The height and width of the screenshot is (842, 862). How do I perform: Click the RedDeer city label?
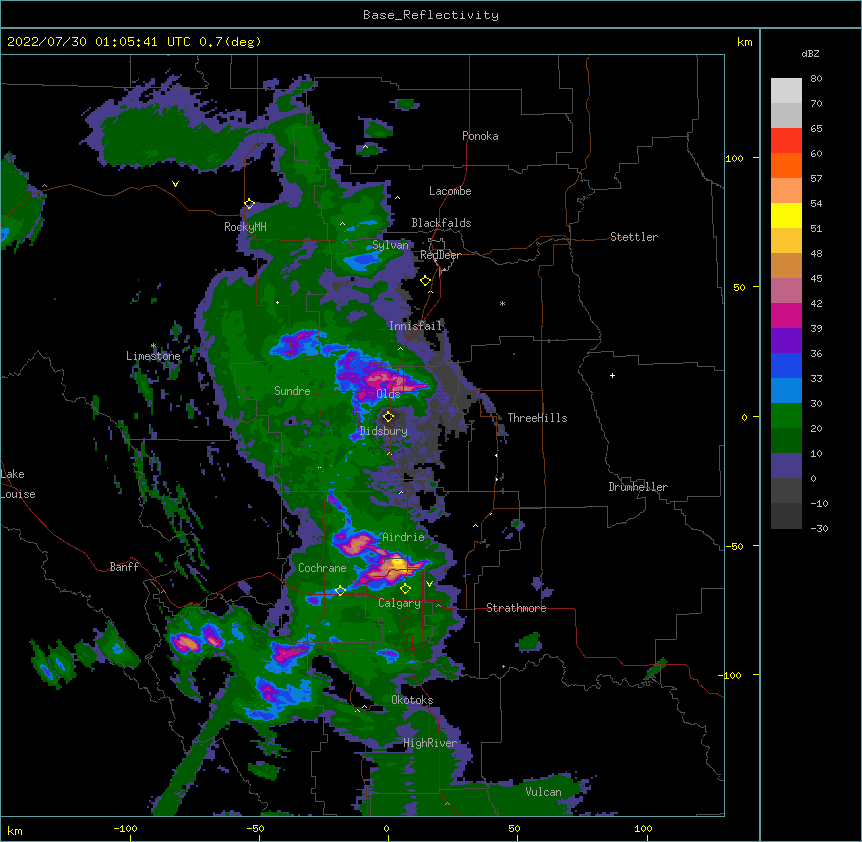[x=440, y=255]
